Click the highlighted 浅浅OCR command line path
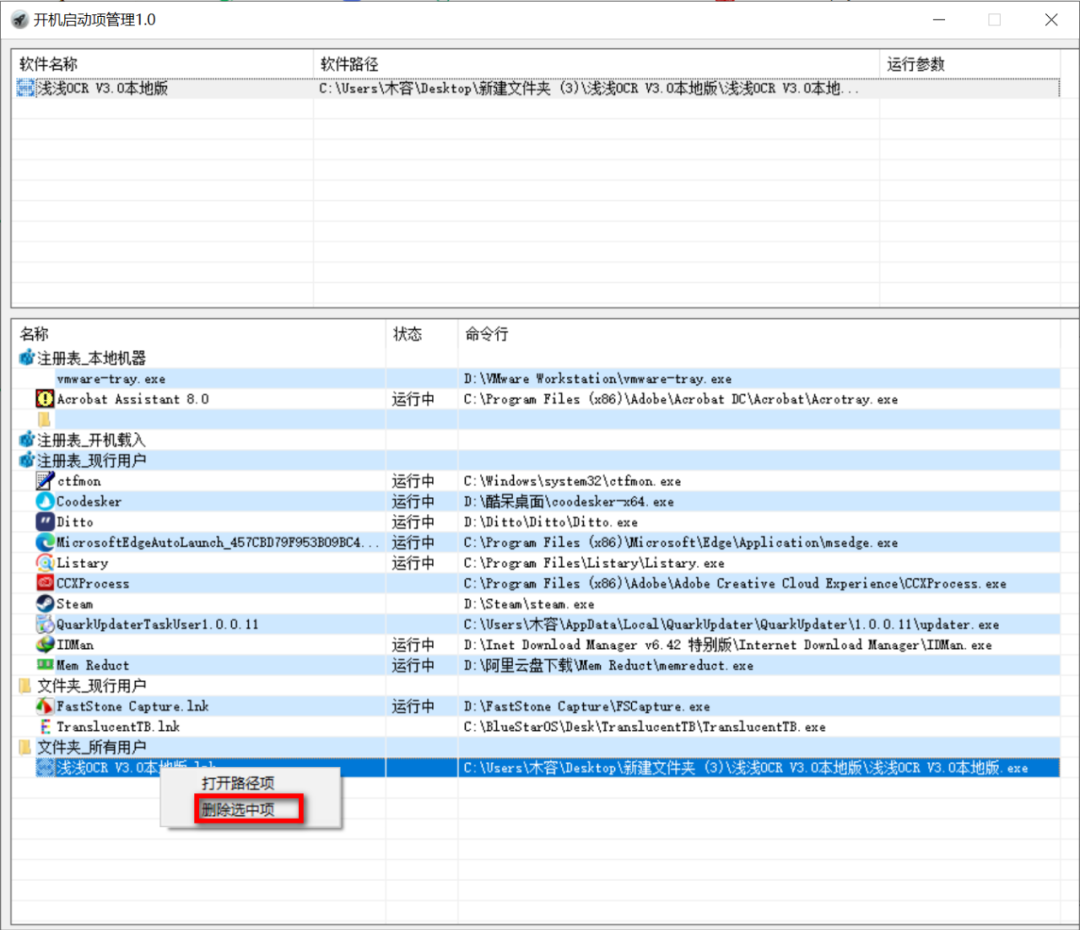Viewport: 1080px width, 930px height. coord(746,767)
